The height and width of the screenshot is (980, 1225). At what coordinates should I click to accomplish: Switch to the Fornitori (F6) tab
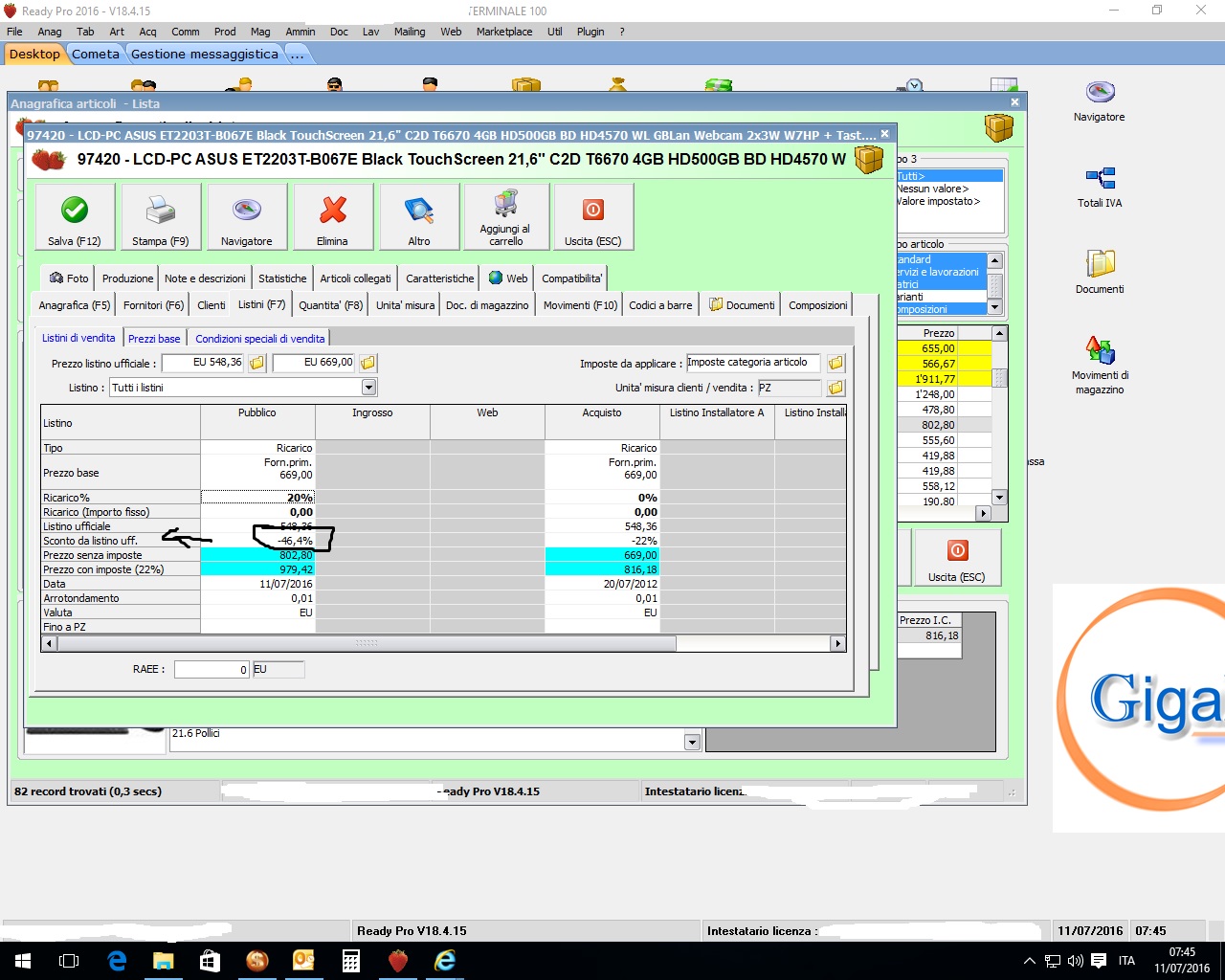(x=153, y=305)
